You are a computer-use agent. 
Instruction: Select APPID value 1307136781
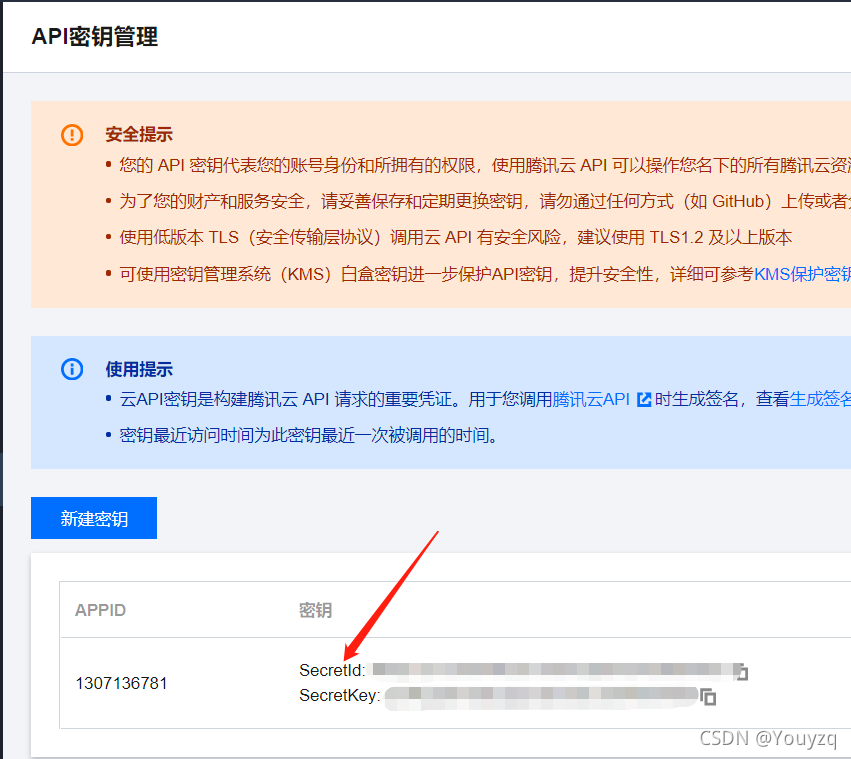122,683
